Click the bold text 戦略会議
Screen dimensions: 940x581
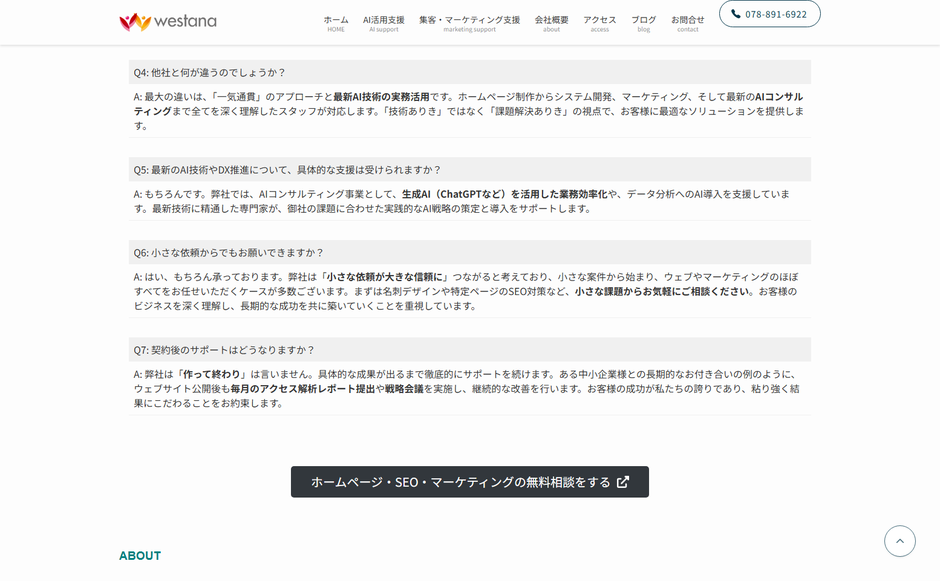click(x=404, y=389)
